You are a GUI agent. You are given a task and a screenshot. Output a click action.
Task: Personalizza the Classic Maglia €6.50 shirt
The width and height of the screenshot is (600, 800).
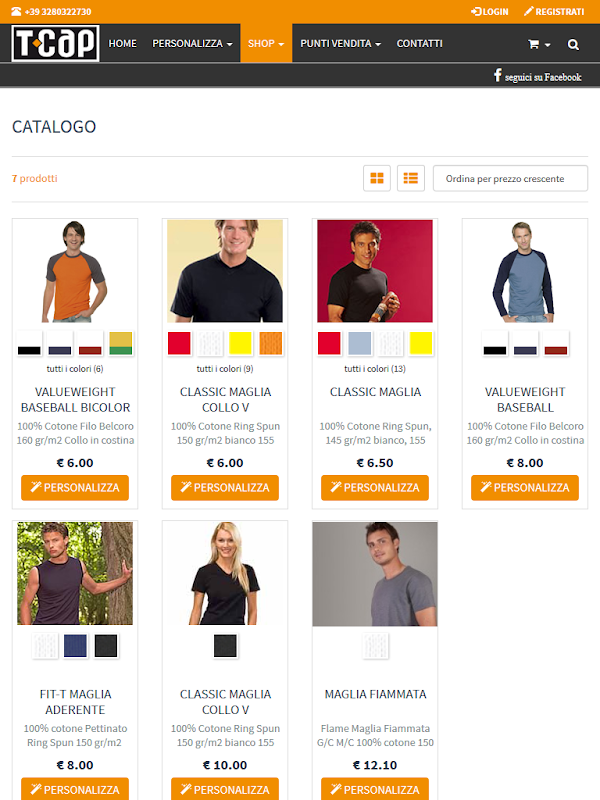(x=375, y=488)
